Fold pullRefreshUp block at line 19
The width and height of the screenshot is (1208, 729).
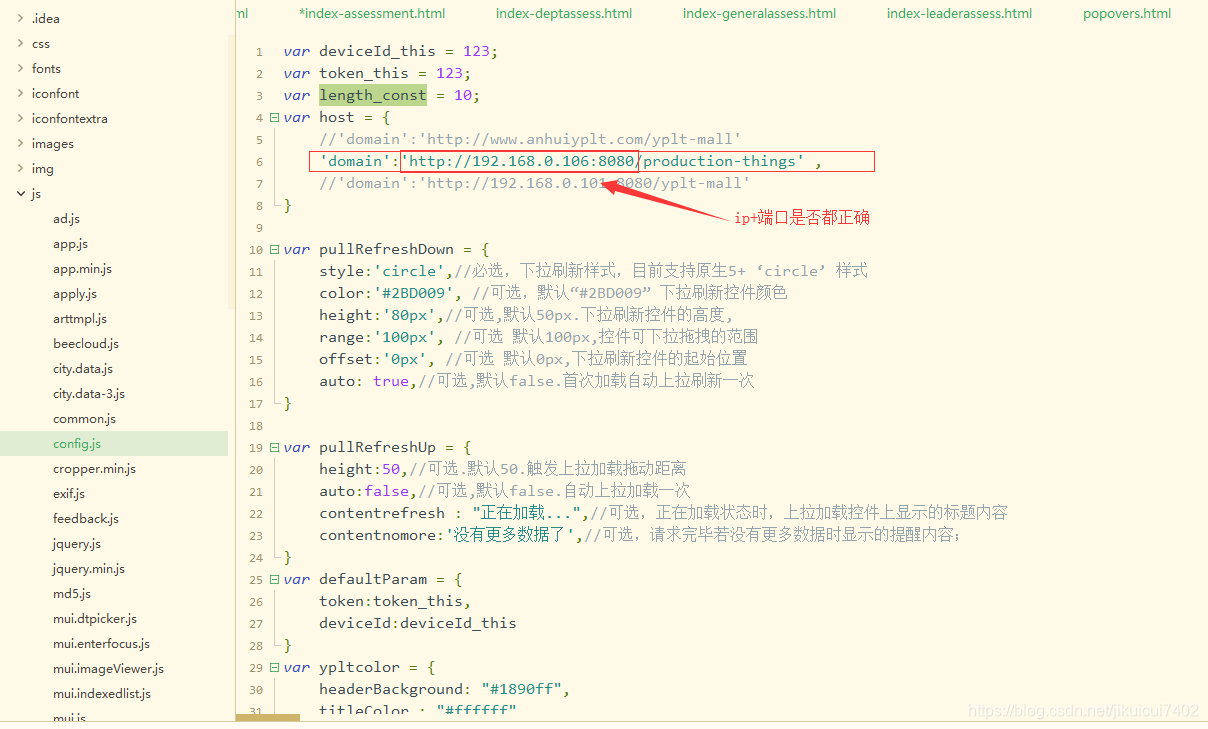click(x=275, y=448)
